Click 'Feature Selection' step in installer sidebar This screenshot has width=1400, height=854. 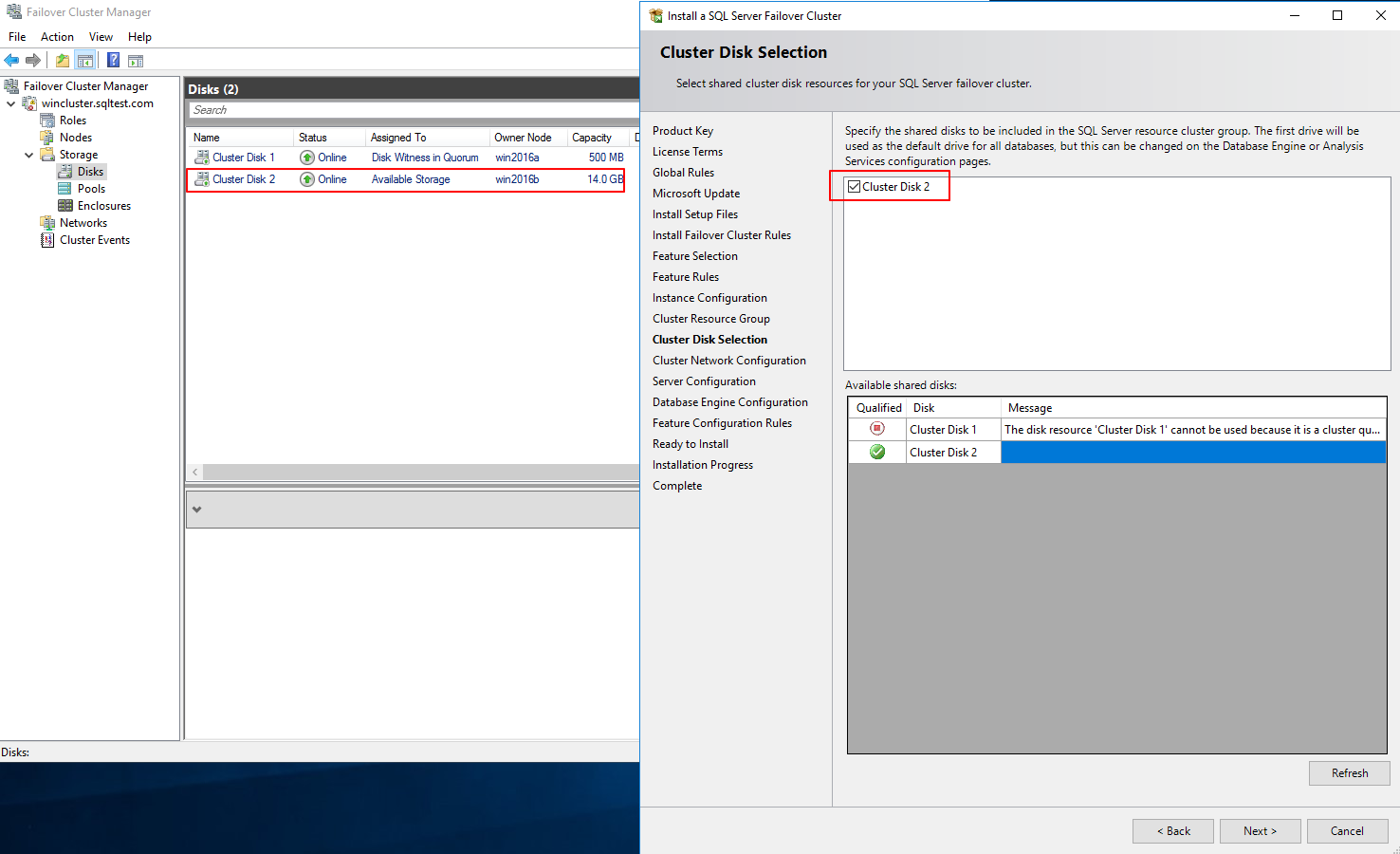click(x=695, y=256)
